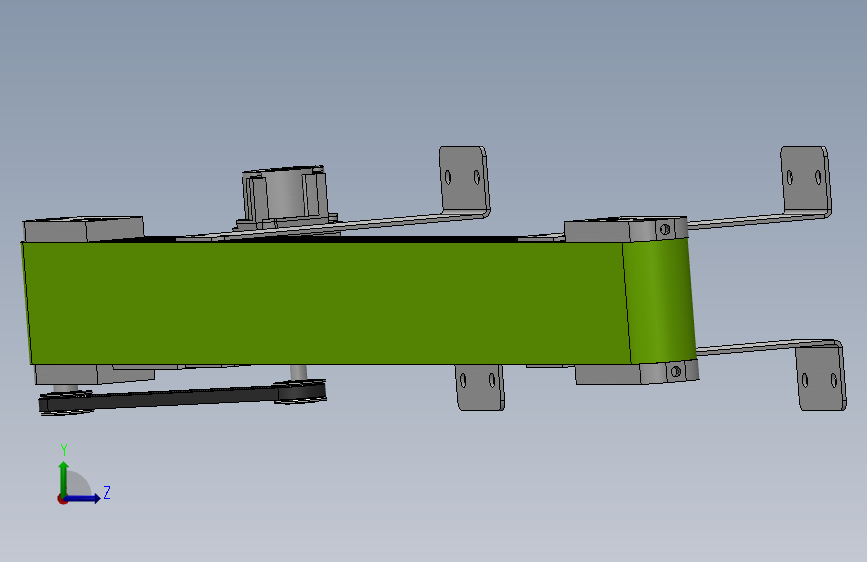This screenshot has height=562, width=867.
Task: Select the curved end of green belt
Action: (659, 301)
